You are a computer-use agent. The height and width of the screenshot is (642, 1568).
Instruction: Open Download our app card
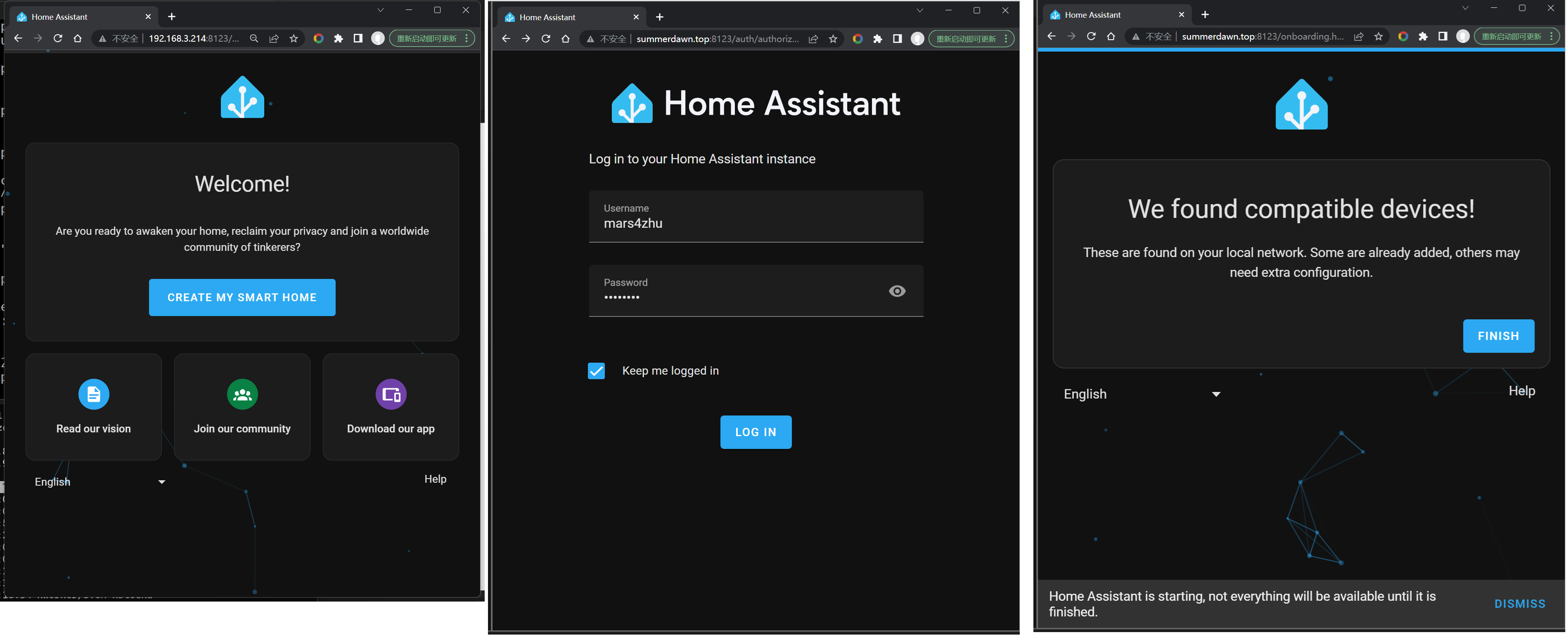pos(391,407)
